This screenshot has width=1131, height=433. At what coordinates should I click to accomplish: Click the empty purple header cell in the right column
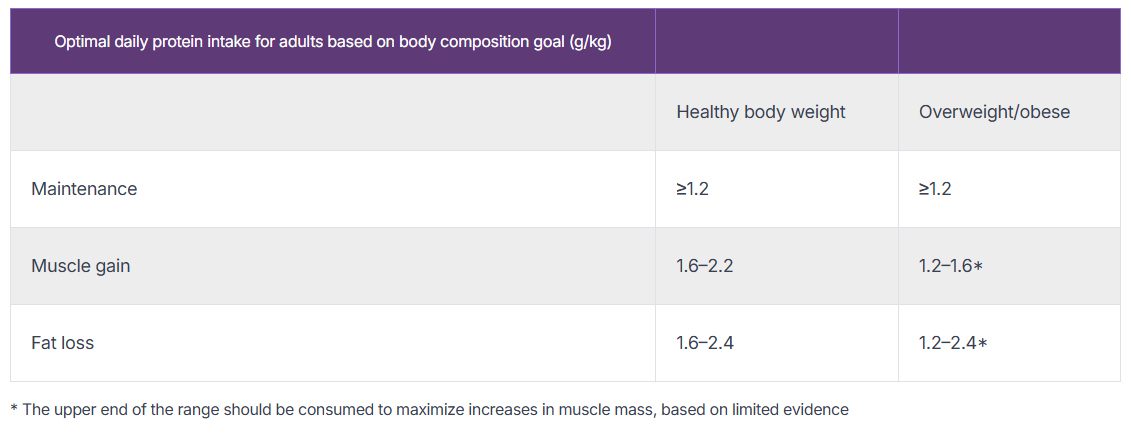[x=1008, y=42]
